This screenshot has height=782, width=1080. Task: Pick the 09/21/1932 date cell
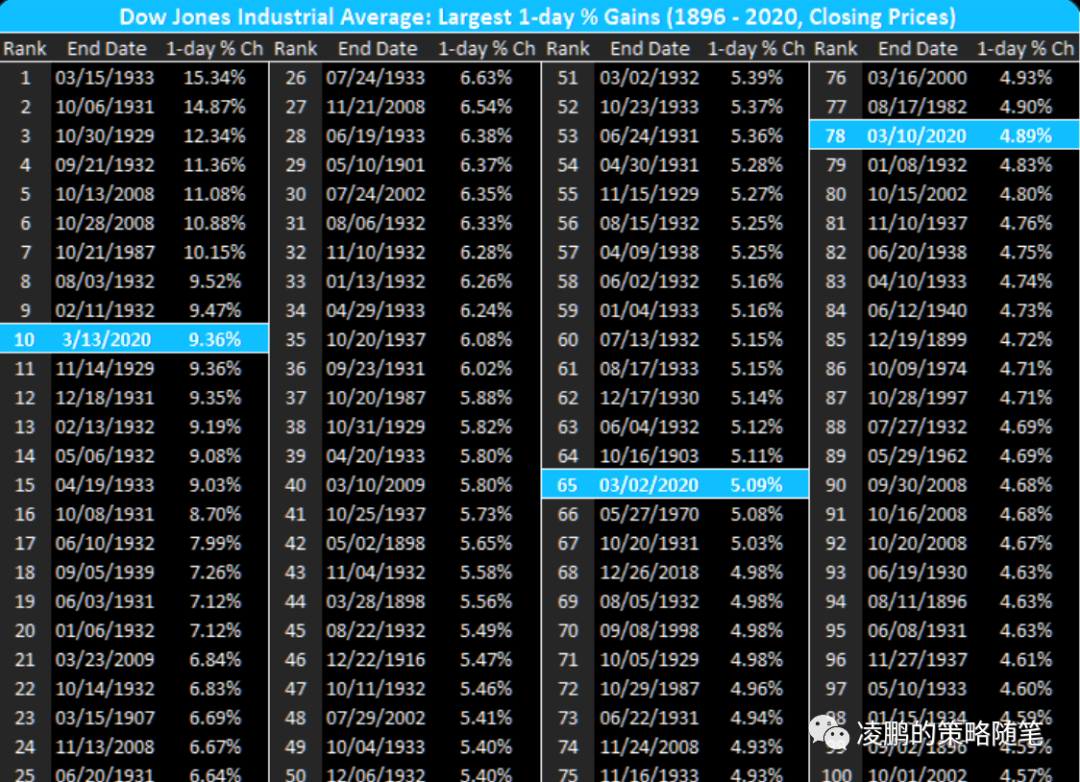(105, 165)
